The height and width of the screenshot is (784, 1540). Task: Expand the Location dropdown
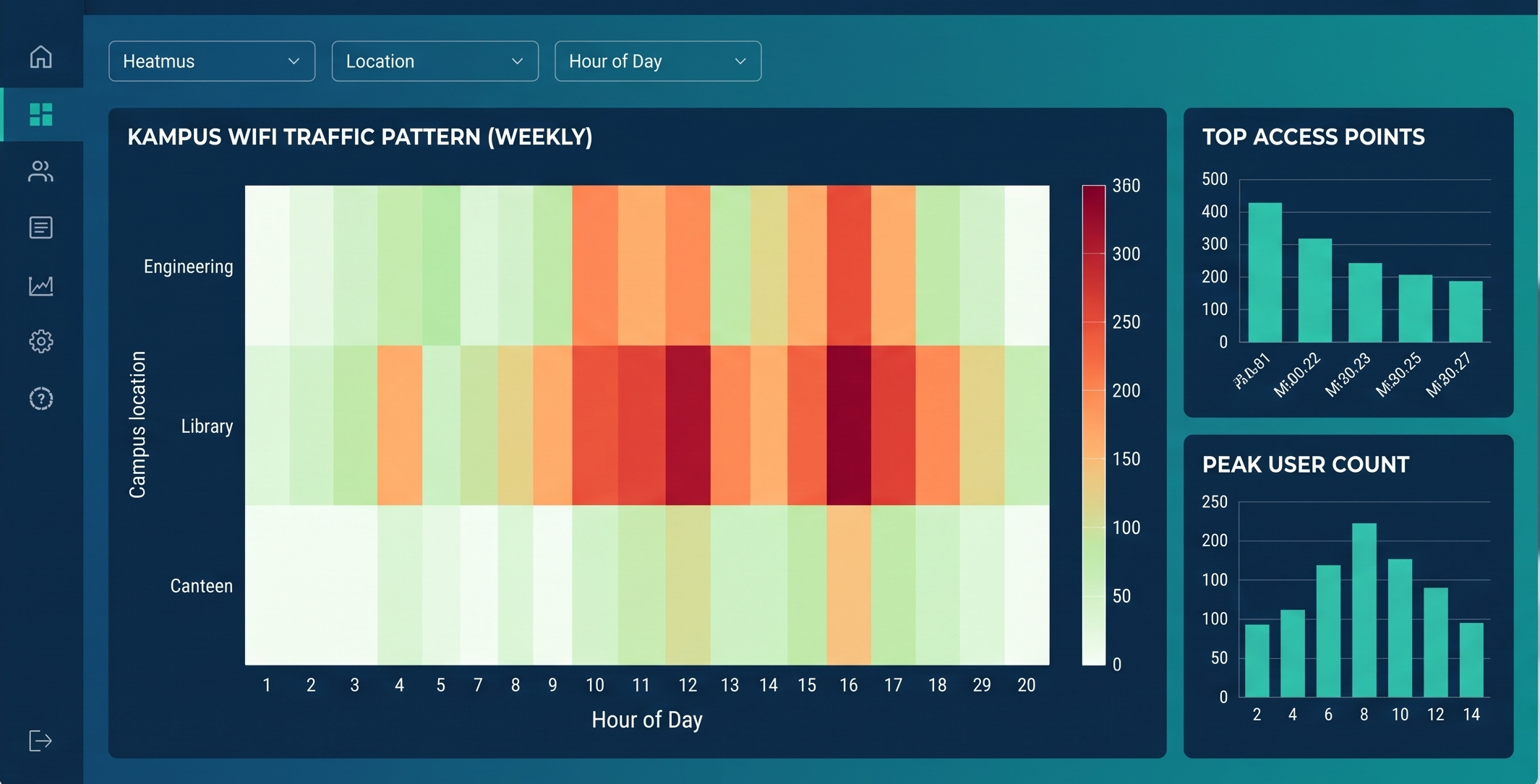coord(435,61)
